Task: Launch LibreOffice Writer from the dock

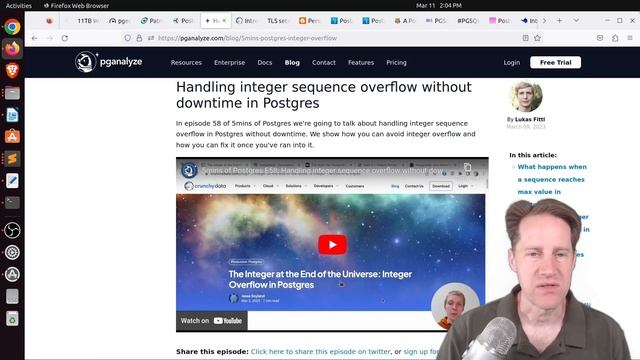Action: click(12, 115)
